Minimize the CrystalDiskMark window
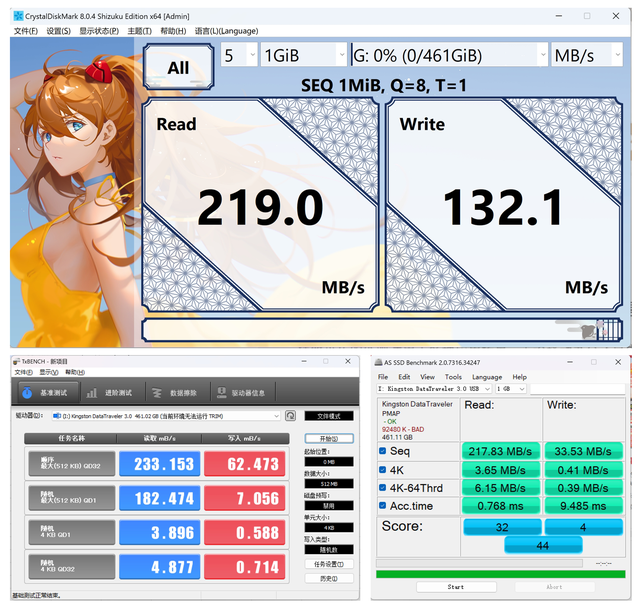 pos(559,16)
